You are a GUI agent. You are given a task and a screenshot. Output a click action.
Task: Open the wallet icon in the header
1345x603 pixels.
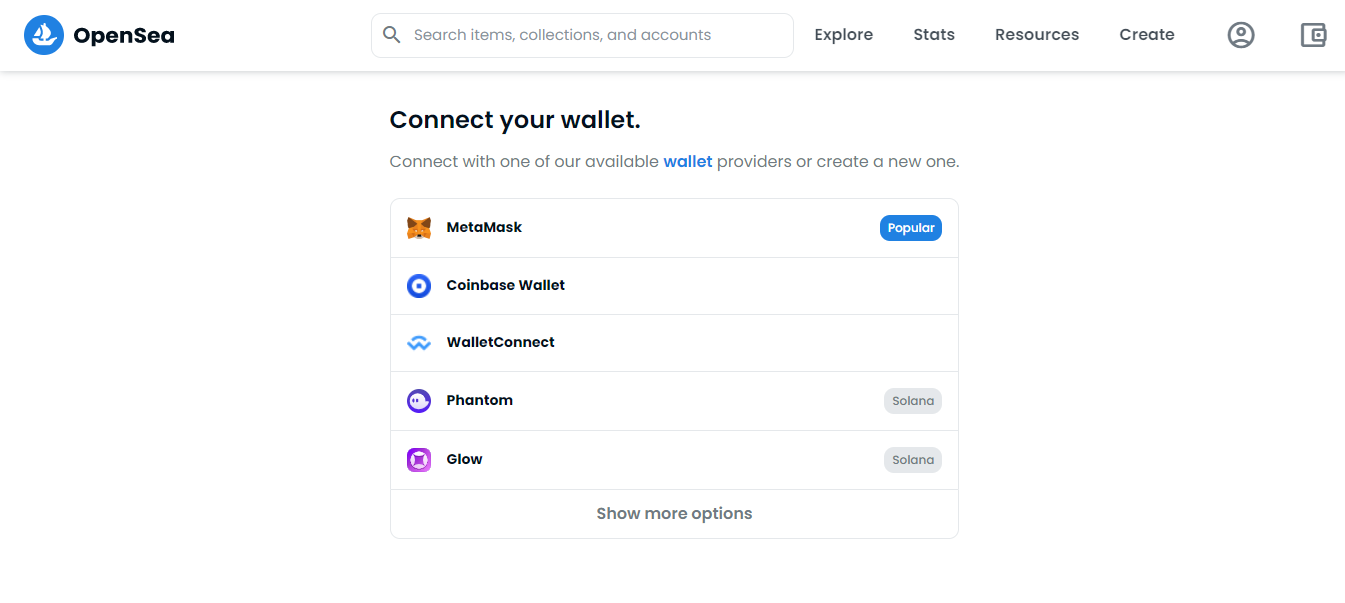(1313, 35)
